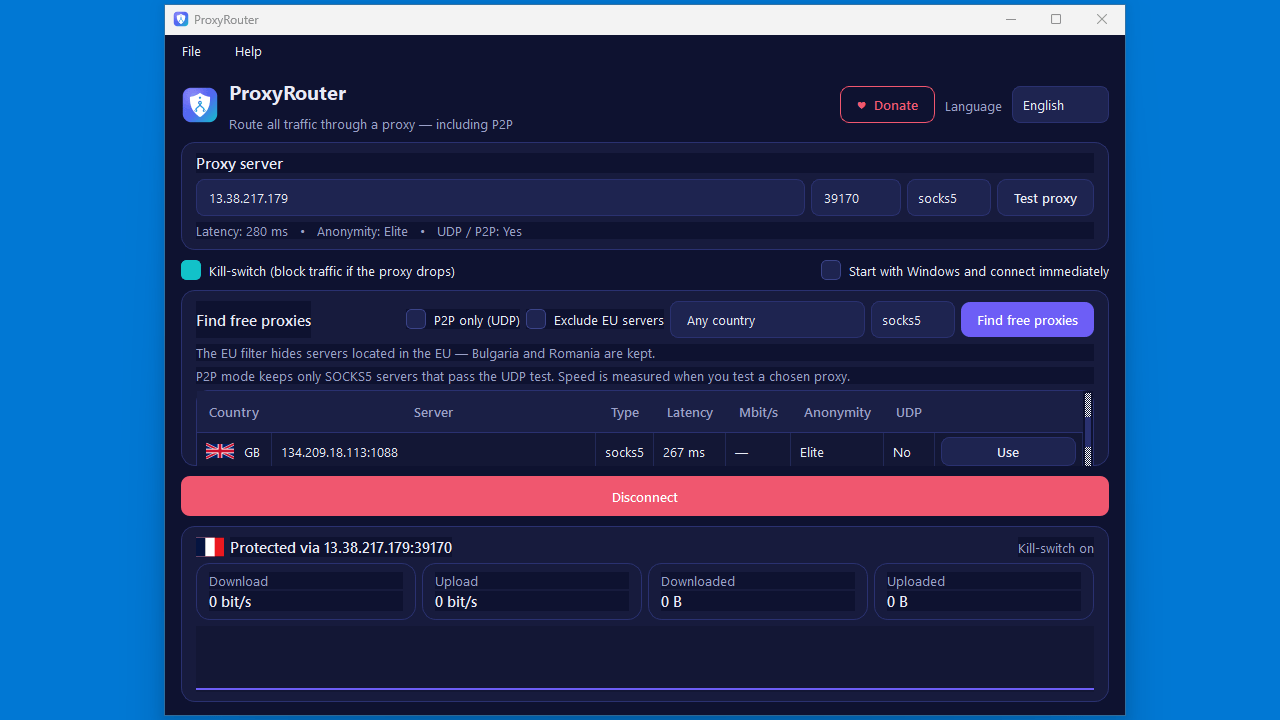Click the port field showing 39170
The width and height of the screenshot is (1280, 720).
coord(856,198)
